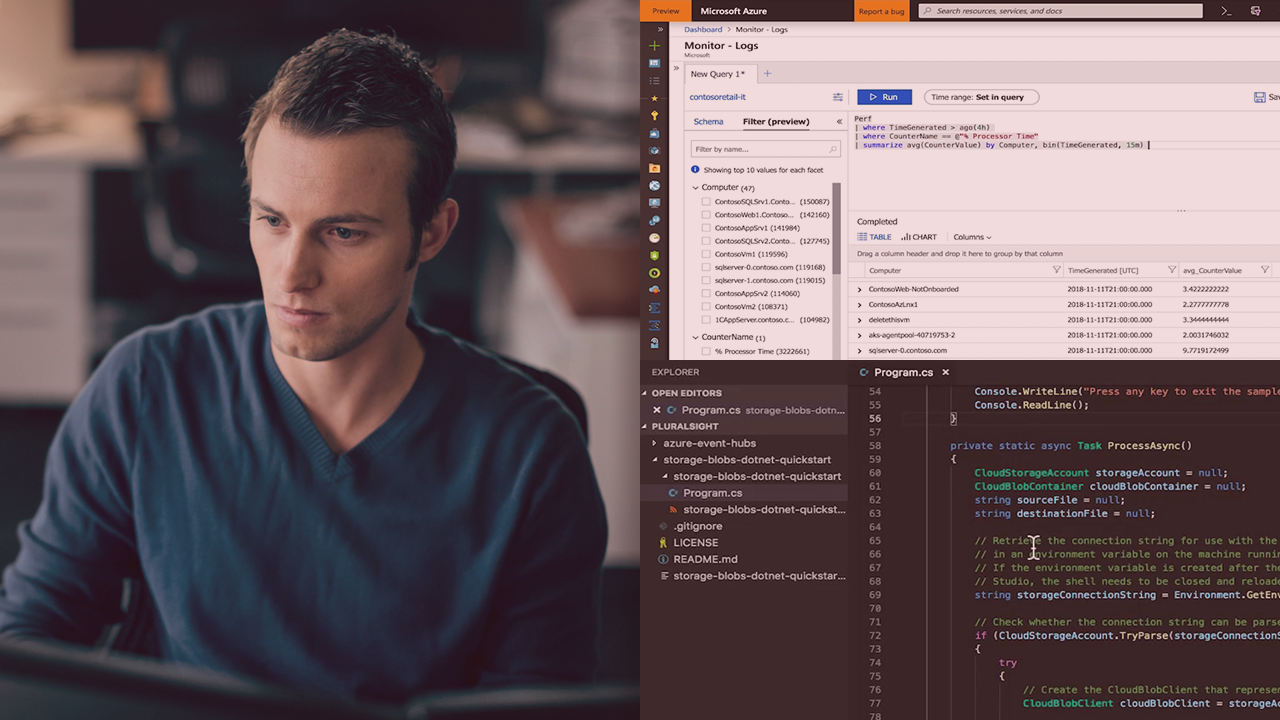Open workspace settings icon next to contosoretail-it
Screen dimensions: 1280x720
tap(838, 97)
